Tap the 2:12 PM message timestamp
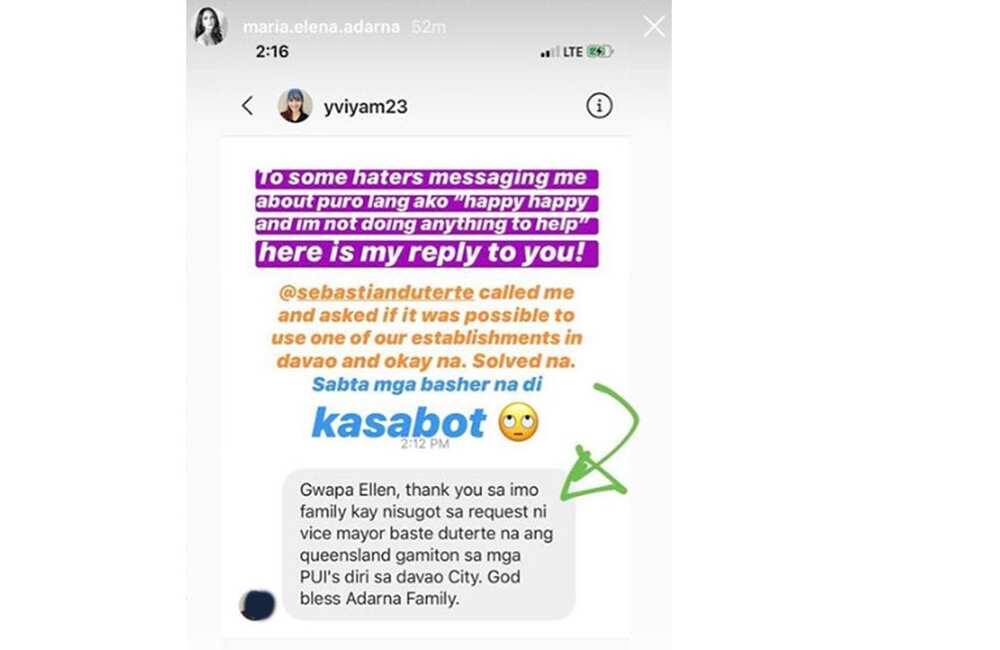This screenshot has height=650, width=1000. [x=425, y=444]
